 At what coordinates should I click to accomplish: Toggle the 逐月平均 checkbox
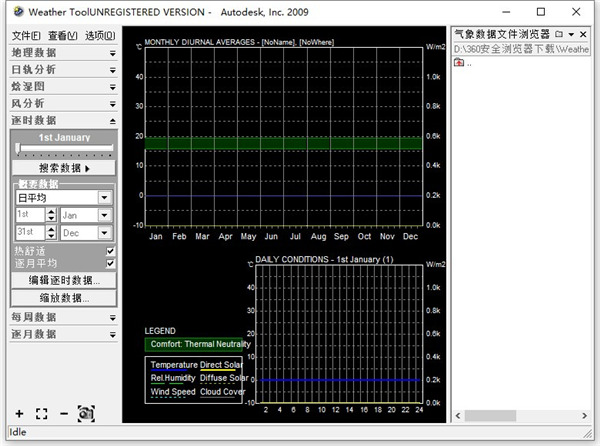click(x=110, y=263)
